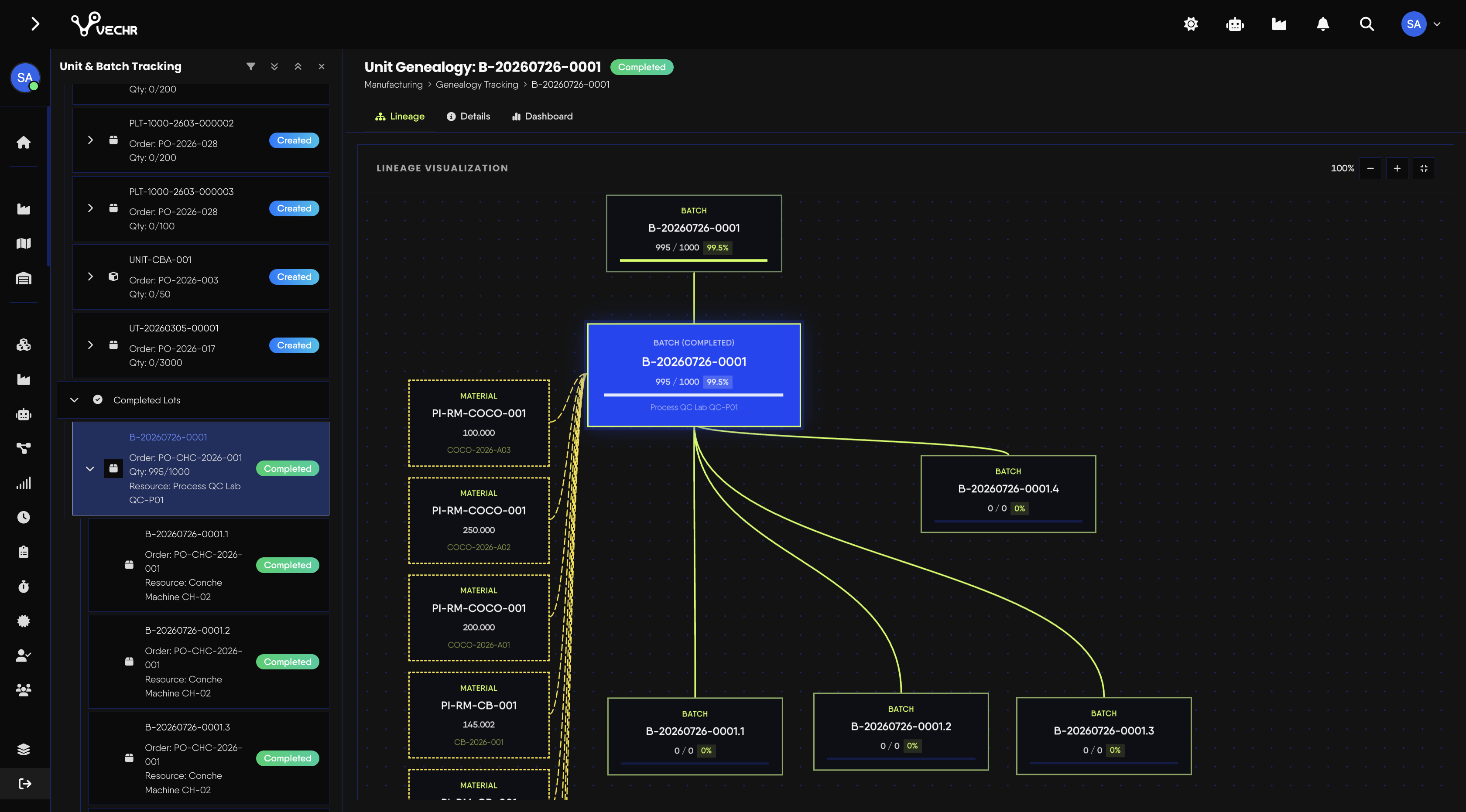1466x812 pixels.
Task: Collapse the Completed Lots group
Action: point(74,400)
